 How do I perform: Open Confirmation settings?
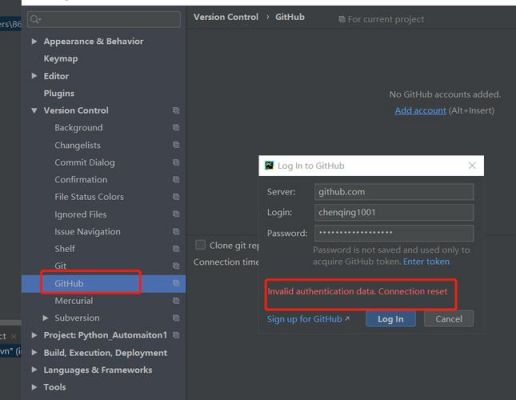pyautogui.click(x=81, y=180)
